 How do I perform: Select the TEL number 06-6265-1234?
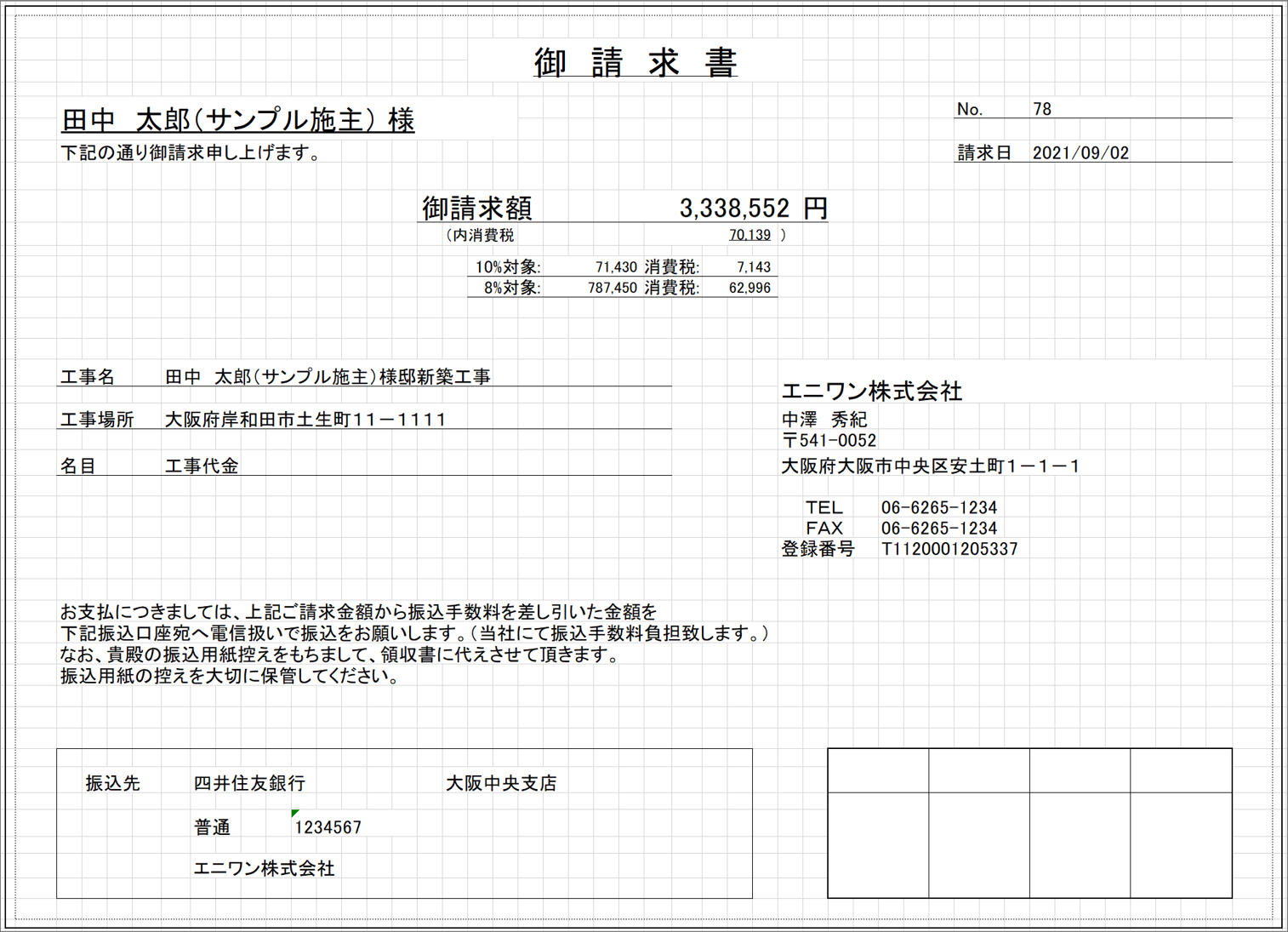pos(939,507)
